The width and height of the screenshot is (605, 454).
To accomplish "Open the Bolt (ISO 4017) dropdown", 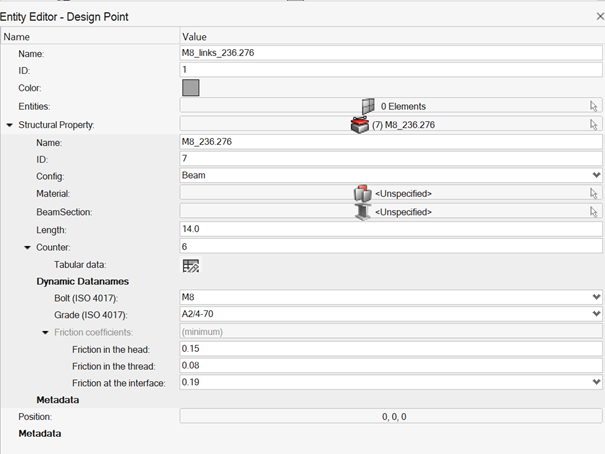I will tap(597, 298).
